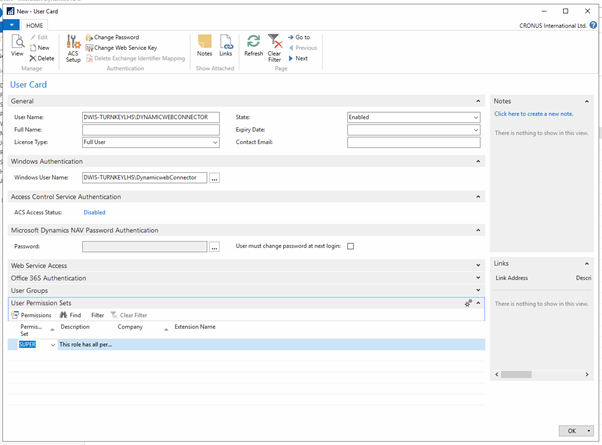602x445 pixels.
Task: Click the OK button
Action: [572, 431]
